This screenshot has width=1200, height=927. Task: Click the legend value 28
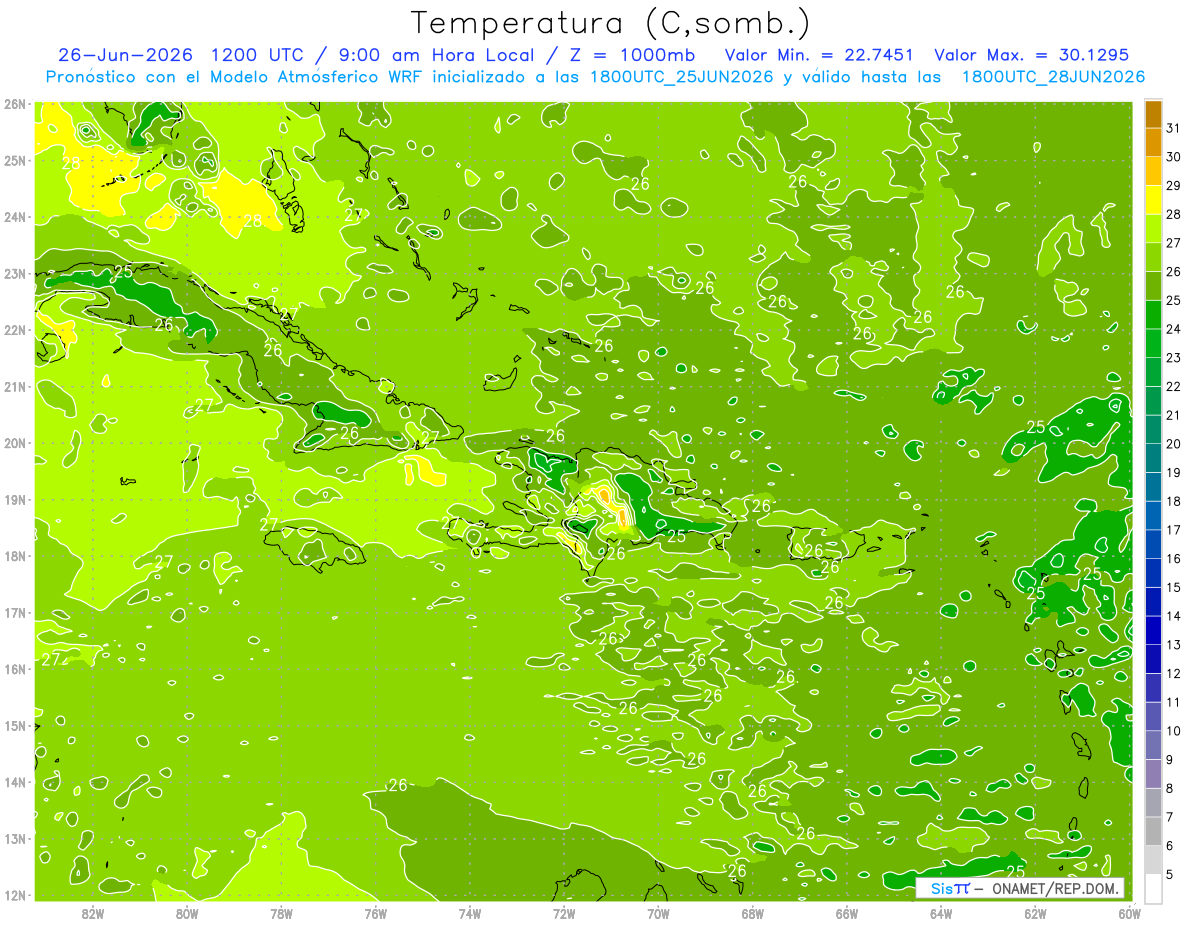[1174, 214]
